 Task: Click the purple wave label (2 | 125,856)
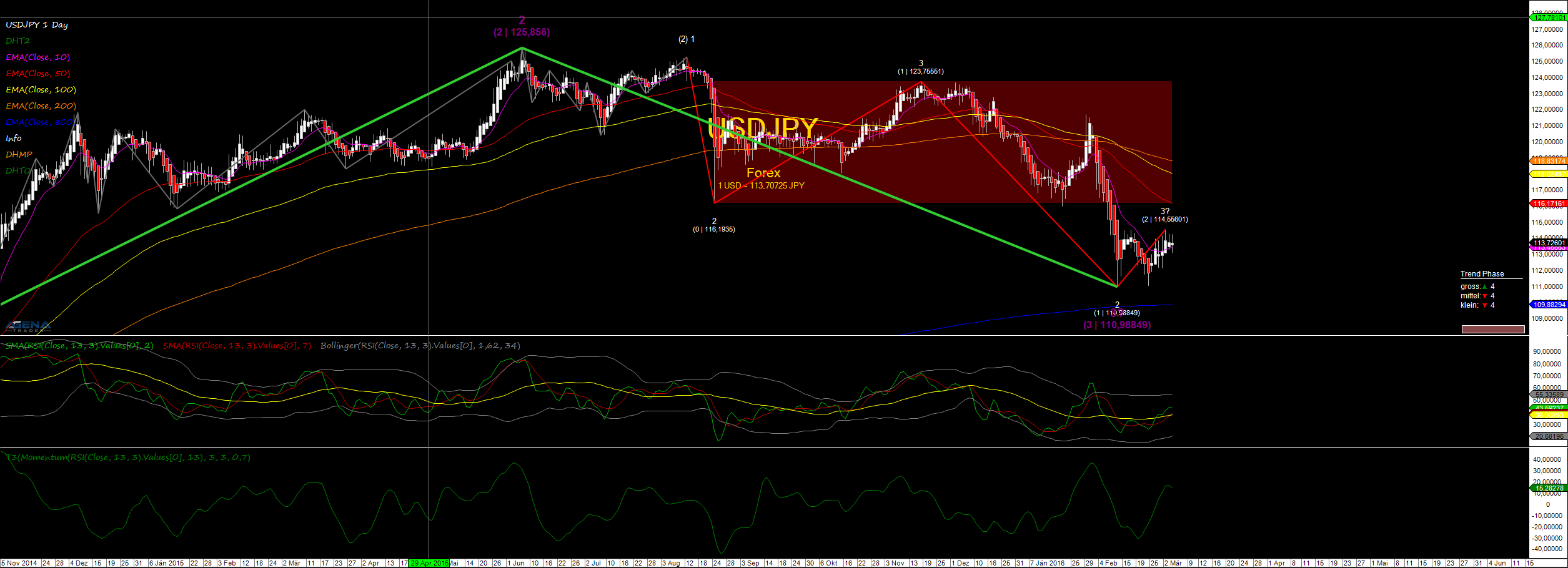click(x=522, y=32)
